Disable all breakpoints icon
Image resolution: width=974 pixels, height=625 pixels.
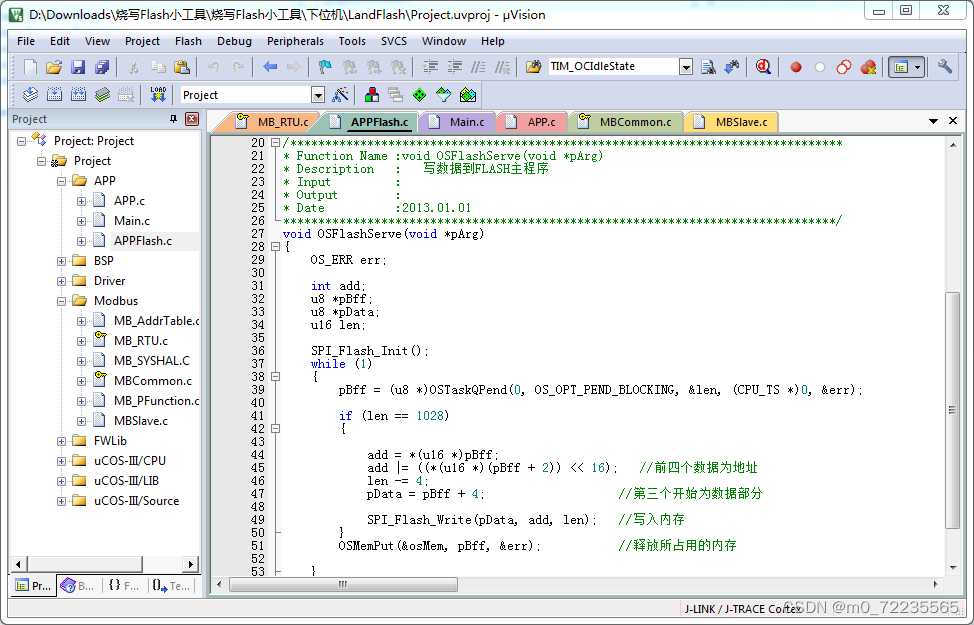coord(844,66)
